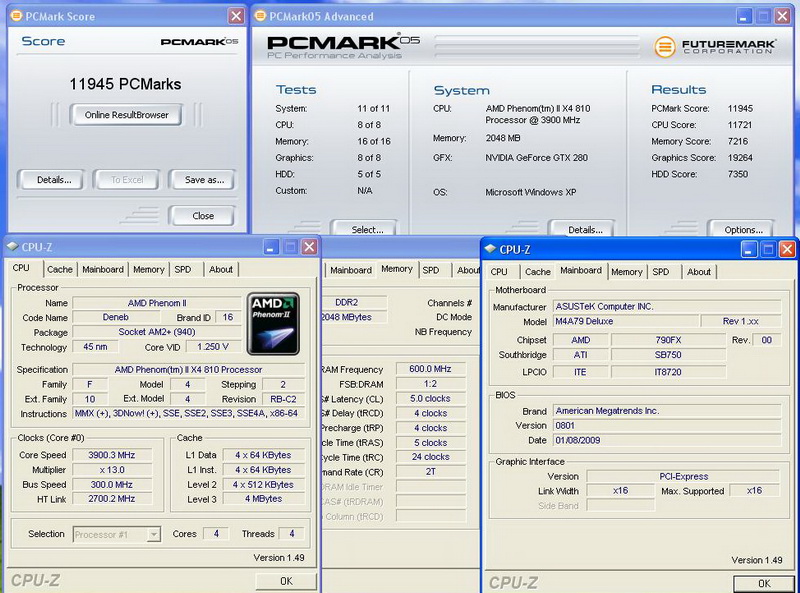Click the NVIDIA GeForce GTX 280 text
Screen dimensions: 800x593
(536, 158)
